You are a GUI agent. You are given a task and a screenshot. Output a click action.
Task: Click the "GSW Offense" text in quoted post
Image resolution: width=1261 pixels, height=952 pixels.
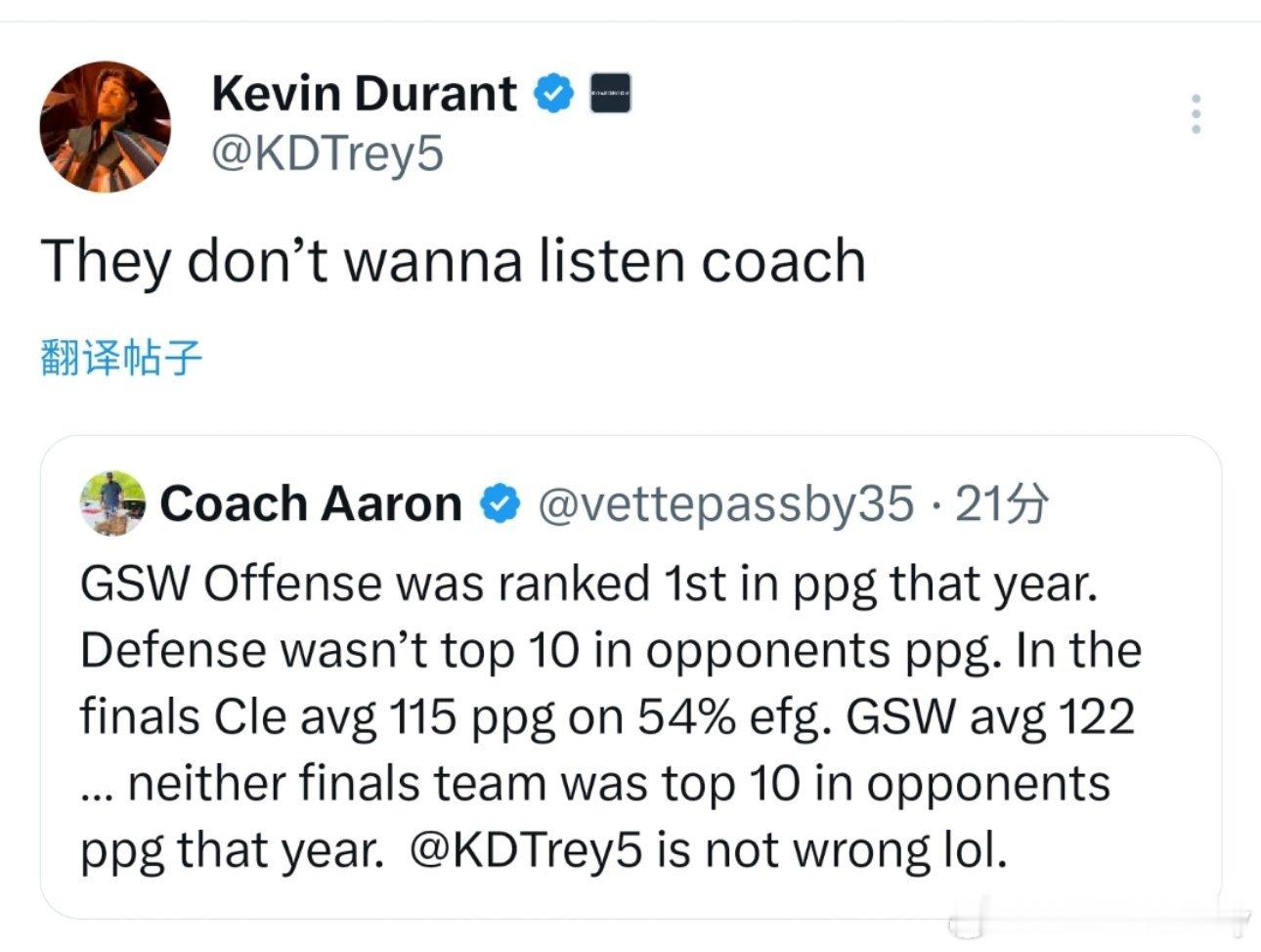tap(230, 584)
